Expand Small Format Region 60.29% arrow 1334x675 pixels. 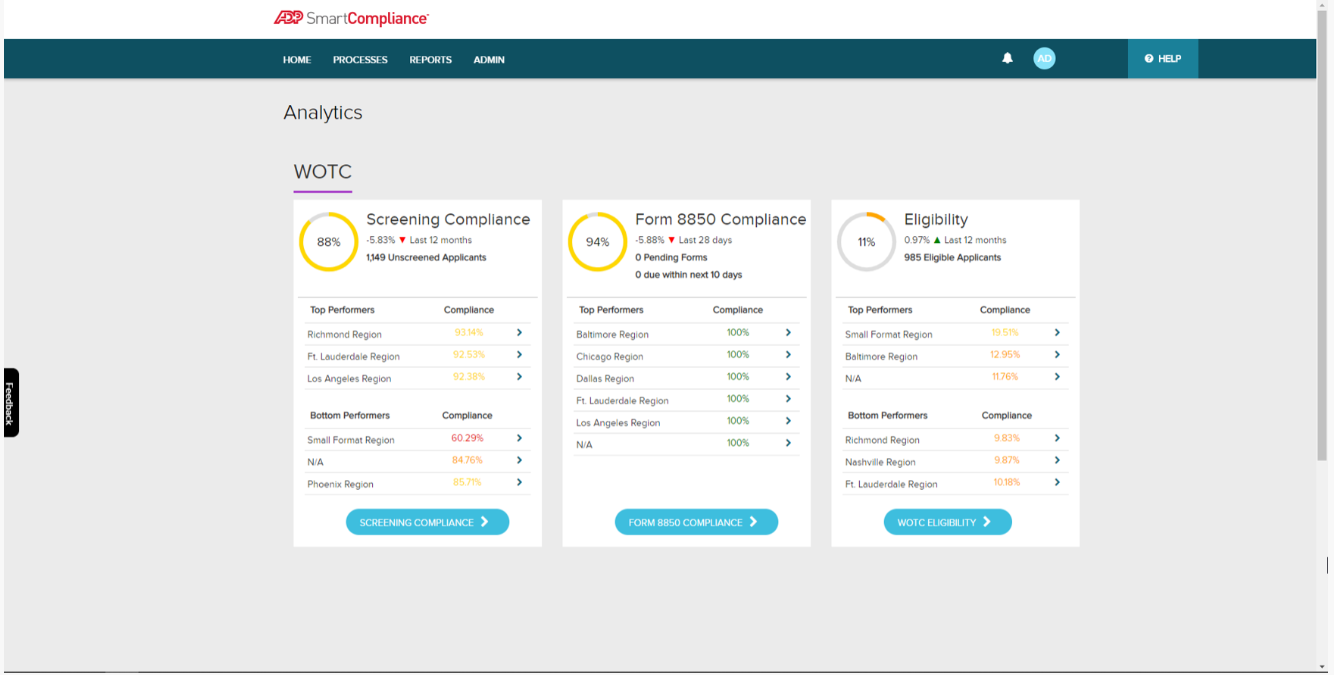click(x=519, y=439)
